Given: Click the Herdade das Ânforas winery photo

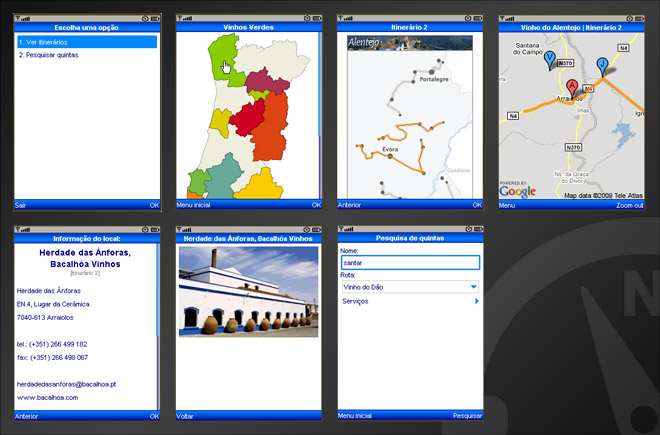Looking at the screenshot, I should click(248, 291).
